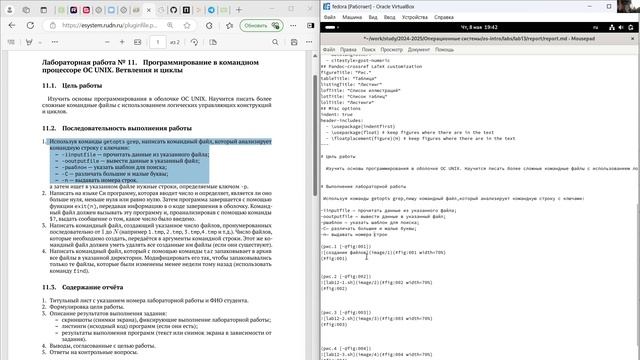
Task: Search within the PDF document
Action: tap(276, 42)
